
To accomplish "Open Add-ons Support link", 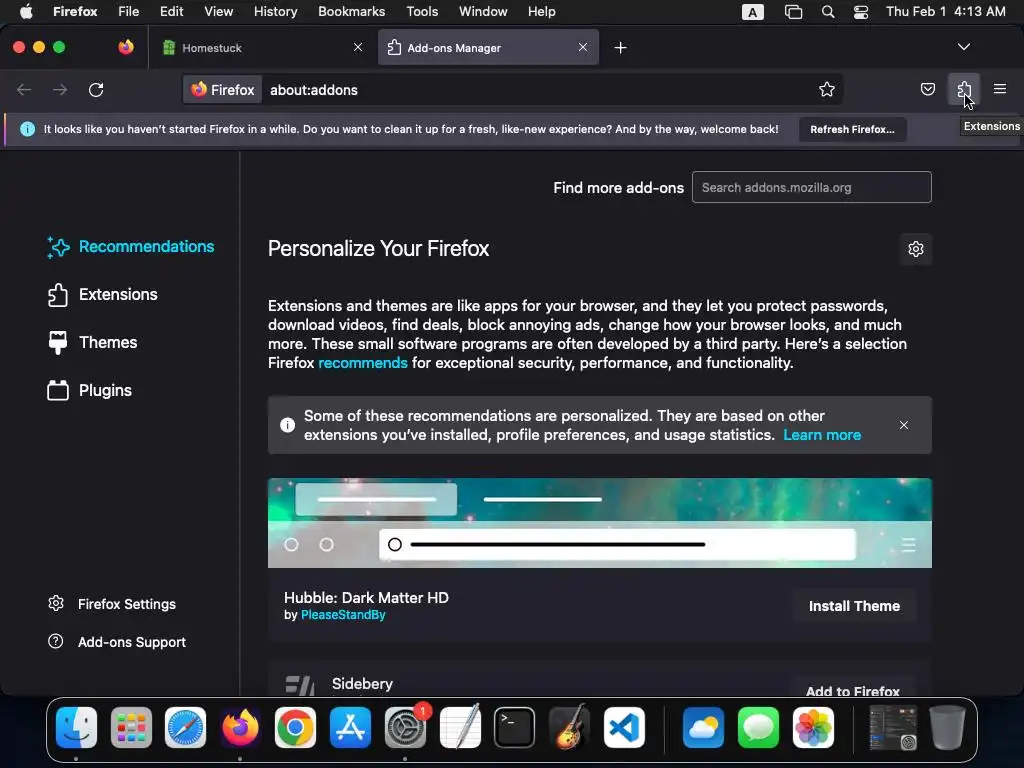I will click(x=118, y=642).
